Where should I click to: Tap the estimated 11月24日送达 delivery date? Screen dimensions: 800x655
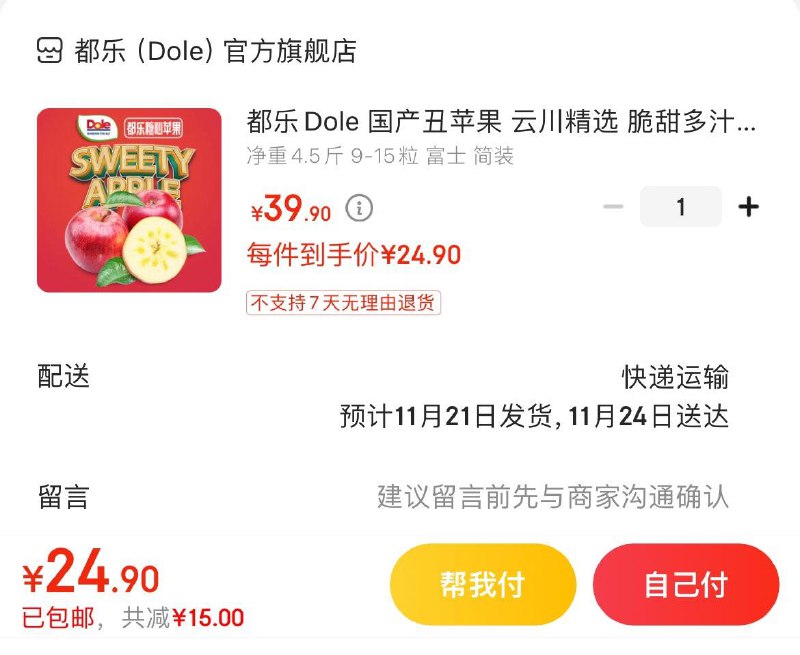pos(648,416)
